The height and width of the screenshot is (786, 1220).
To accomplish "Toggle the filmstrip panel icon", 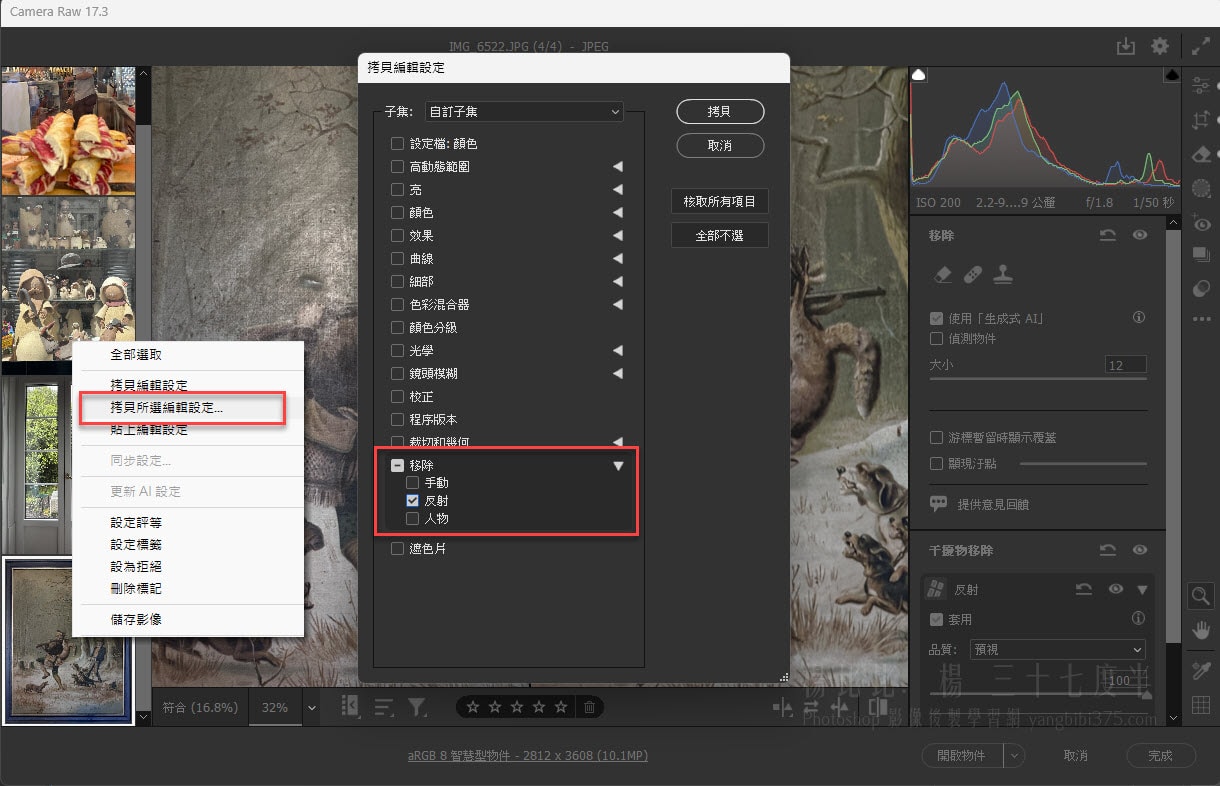I will 350,706.
